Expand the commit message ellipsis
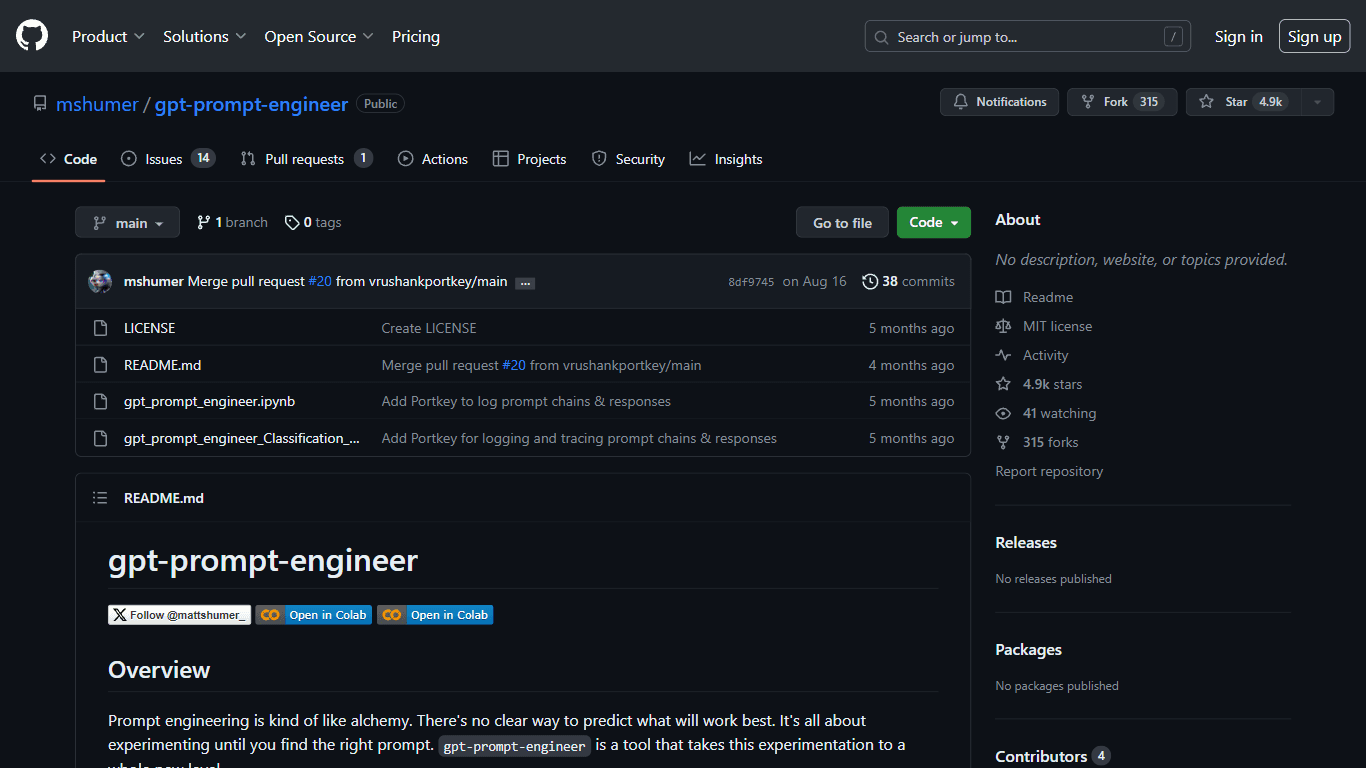 (x=526, y=283)
